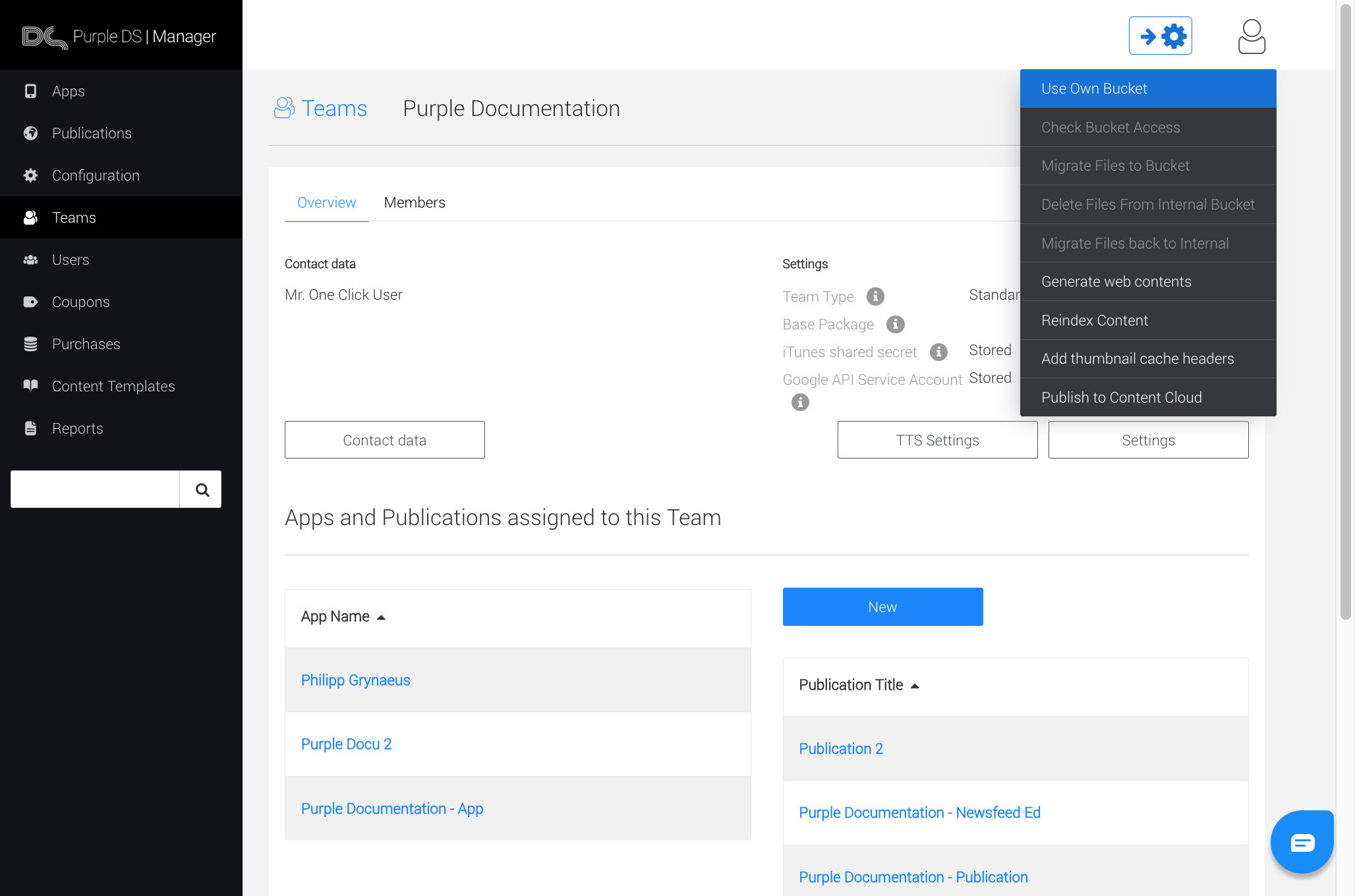Open the chat support widget
This screenshot has height=896, width=1355.
(1302, 842)
